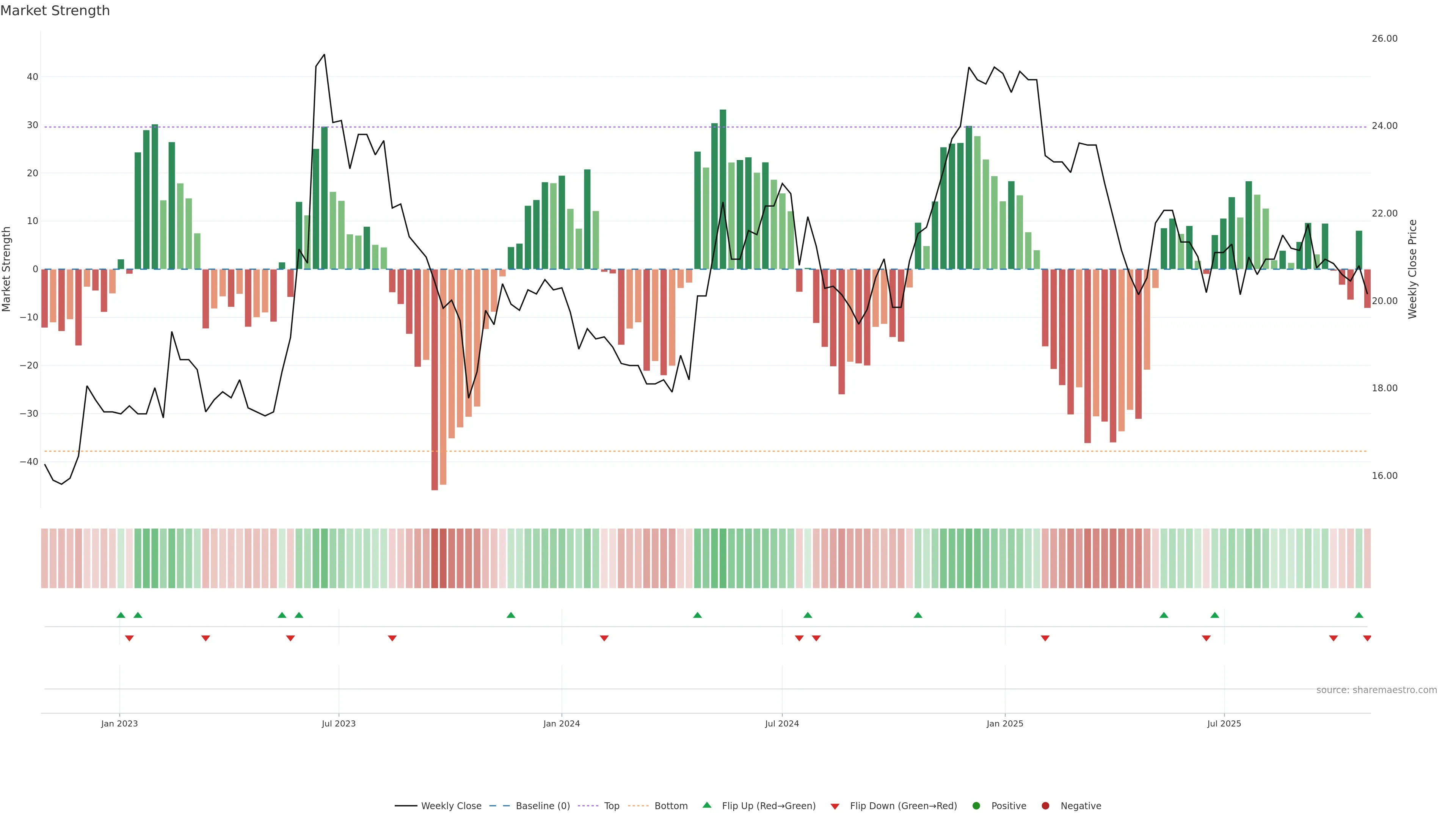Click the orange dotted Bottom legend swatch

[x=638, y=806]
